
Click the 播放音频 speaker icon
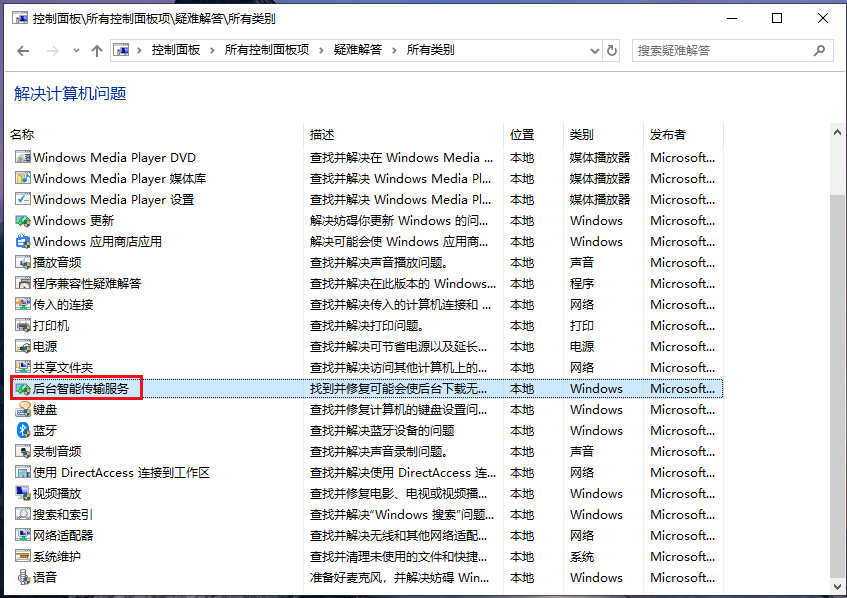23,263
